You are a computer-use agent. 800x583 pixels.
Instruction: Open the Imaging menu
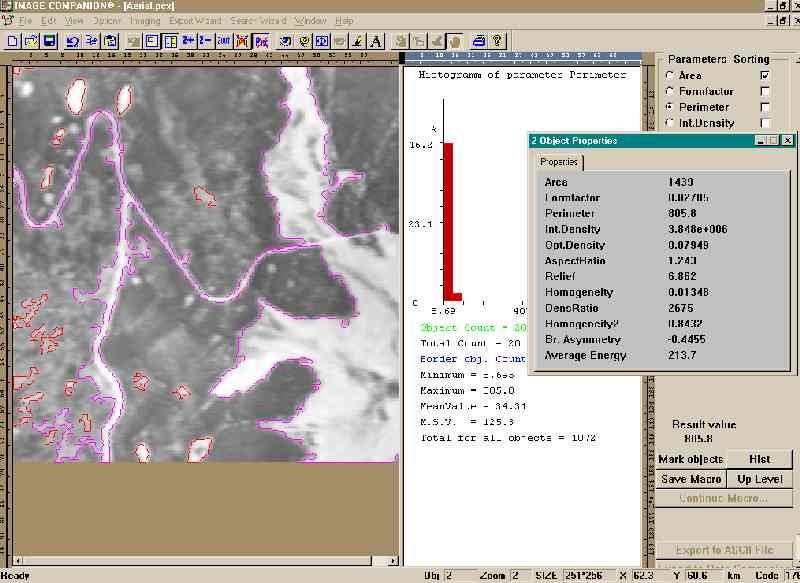(x=143, y=20)
